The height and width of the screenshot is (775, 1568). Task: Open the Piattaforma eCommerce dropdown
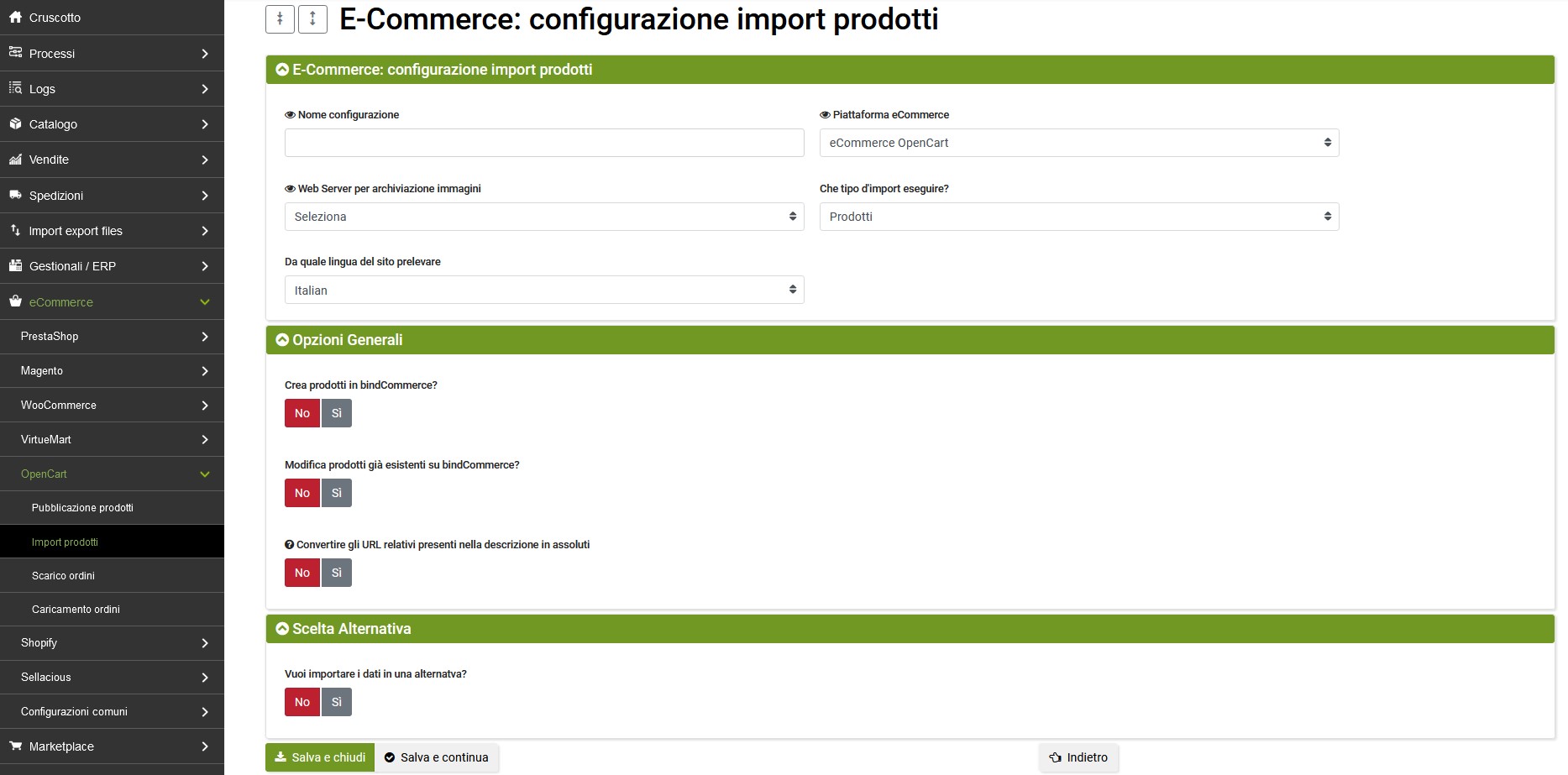[x=1078, y=143]
